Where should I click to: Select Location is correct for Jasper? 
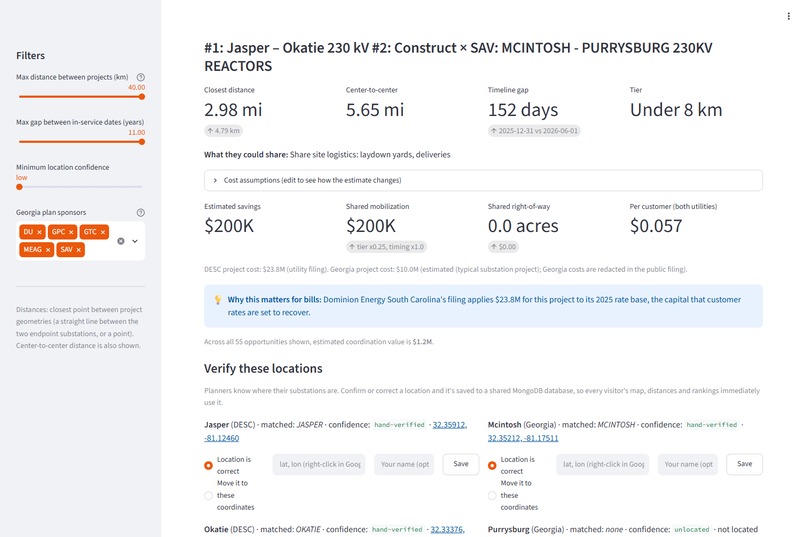coord(208,465)
